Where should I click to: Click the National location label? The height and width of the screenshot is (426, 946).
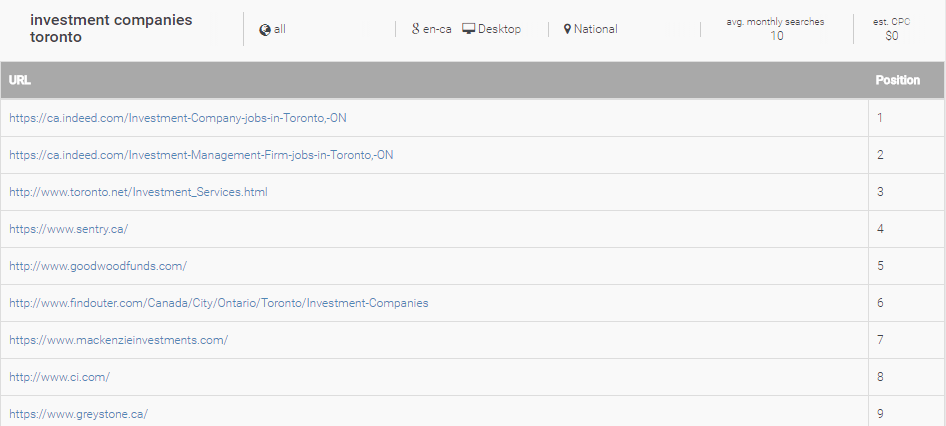click(595, 29)
